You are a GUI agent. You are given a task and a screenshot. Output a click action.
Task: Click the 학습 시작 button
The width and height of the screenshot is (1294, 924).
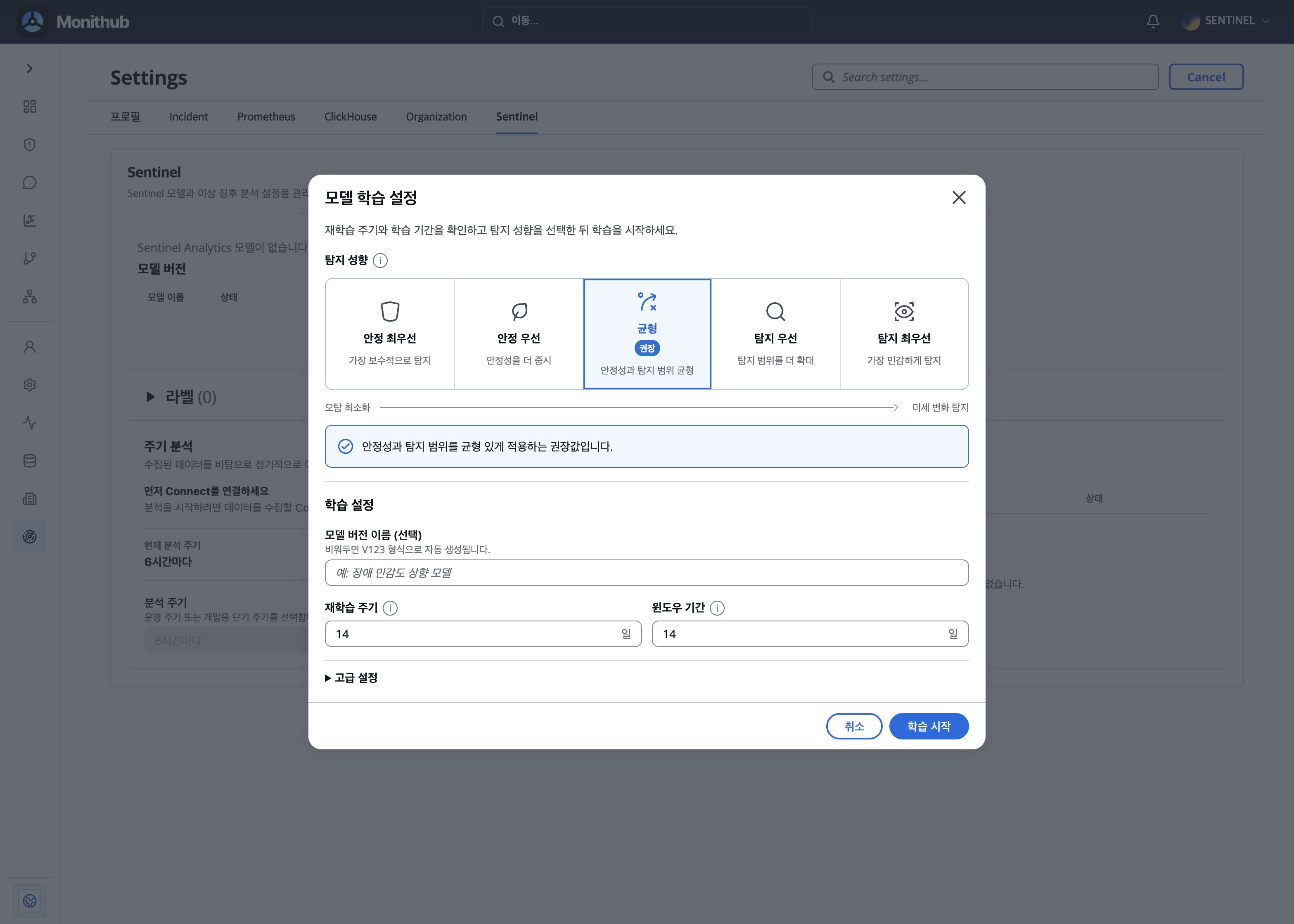point(929,726)
